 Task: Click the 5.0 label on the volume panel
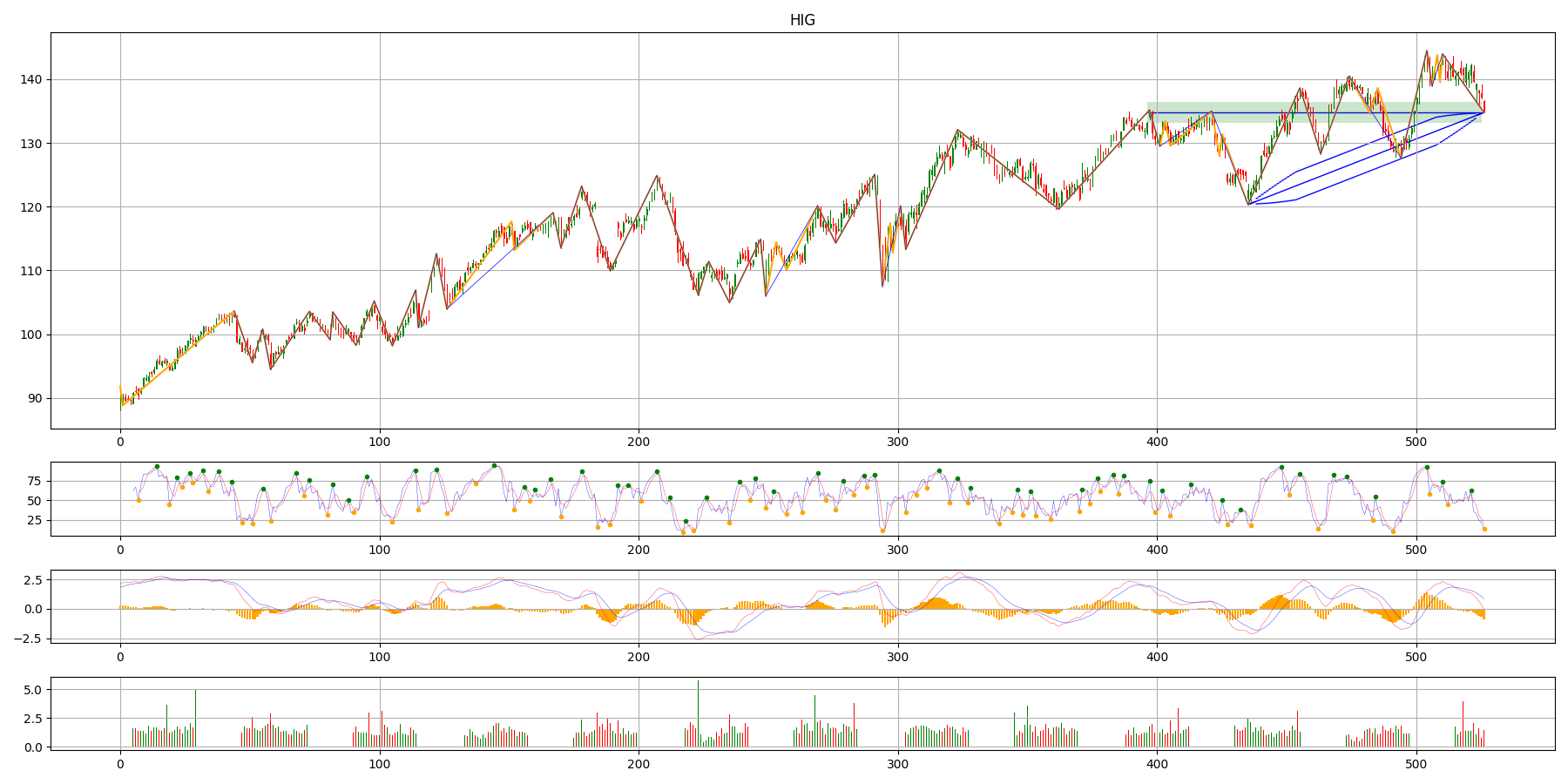pos(31,690)
